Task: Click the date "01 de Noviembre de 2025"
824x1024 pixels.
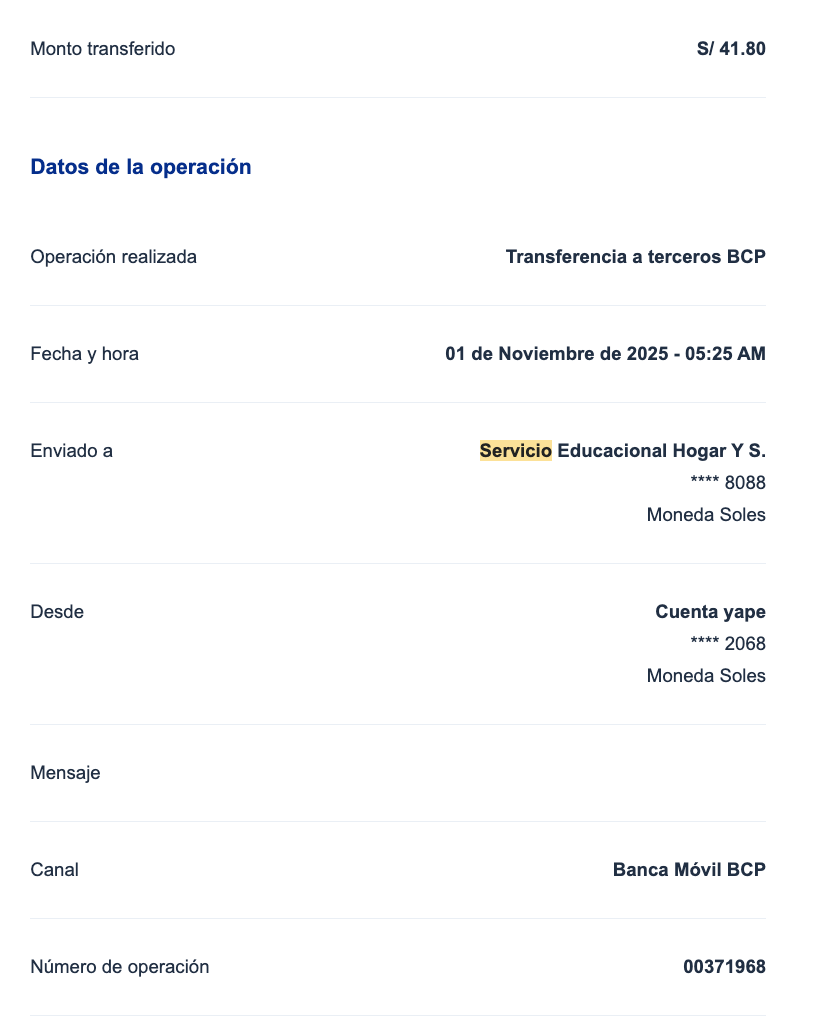Action: [555, 354]
